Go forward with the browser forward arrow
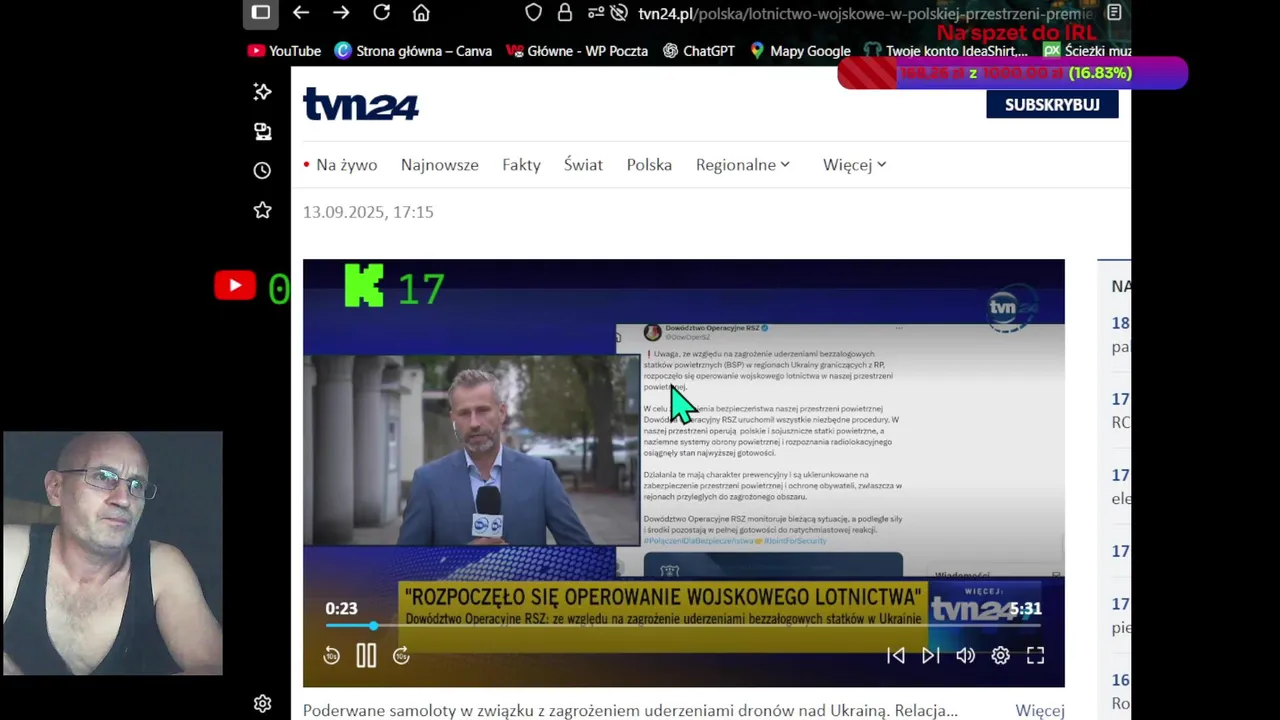The height and width of the screenshot is (720, 1280). coord(341,12)
